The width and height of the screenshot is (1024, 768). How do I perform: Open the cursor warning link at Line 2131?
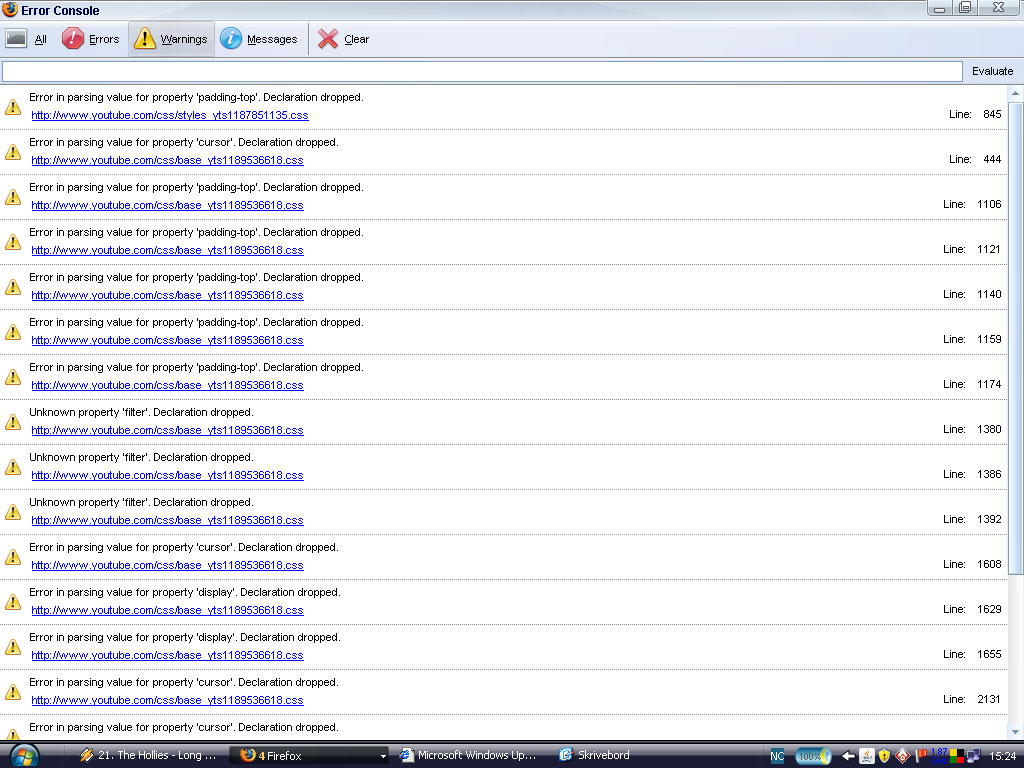point(167,701)
